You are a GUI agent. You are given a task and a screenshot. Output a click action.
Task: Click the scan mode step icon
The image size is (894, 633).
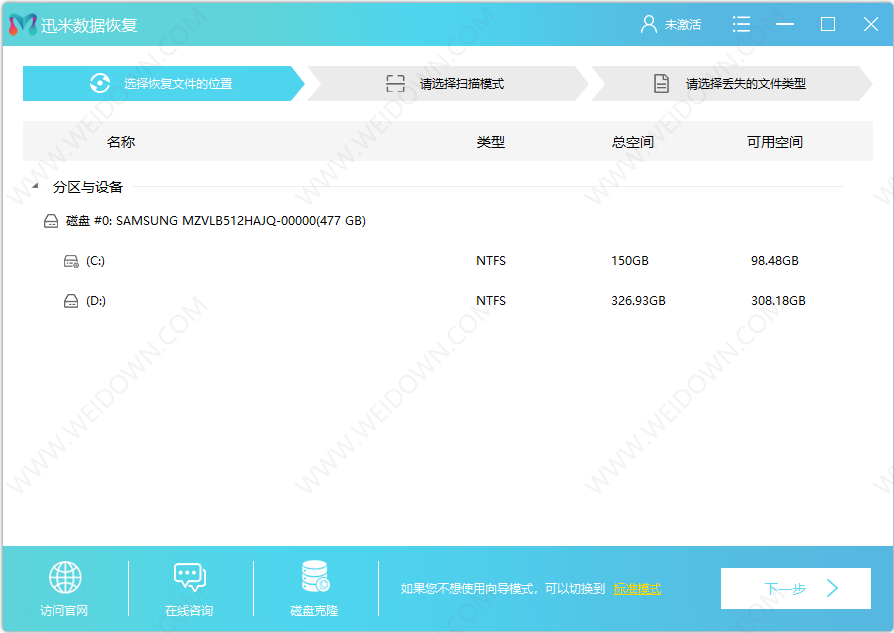pyautogui.click(x=395, y=83)
